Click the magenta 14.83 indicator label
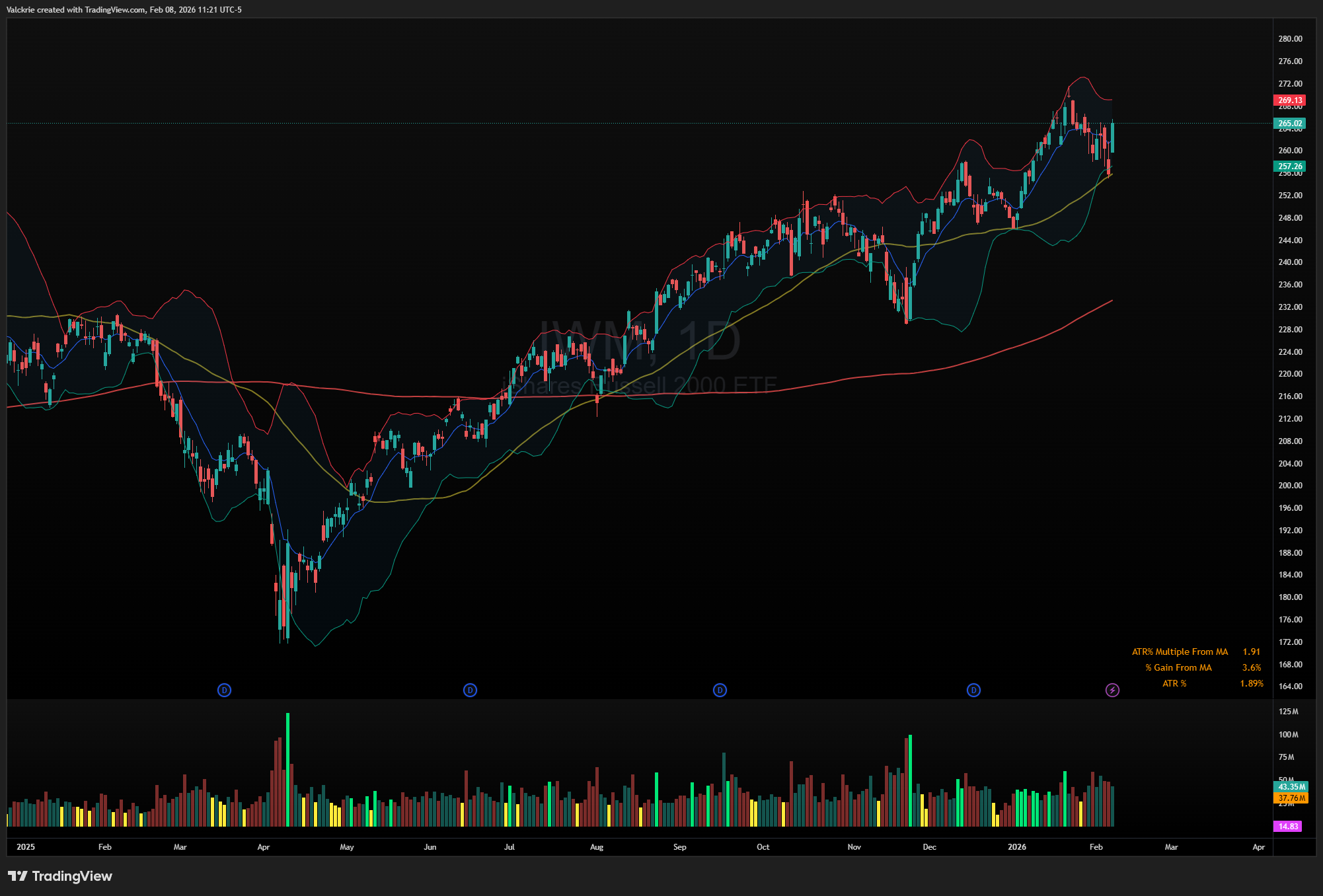The height and width of the screenshot is (896, 1323). pyautogui.click(x=1287, y=827)
